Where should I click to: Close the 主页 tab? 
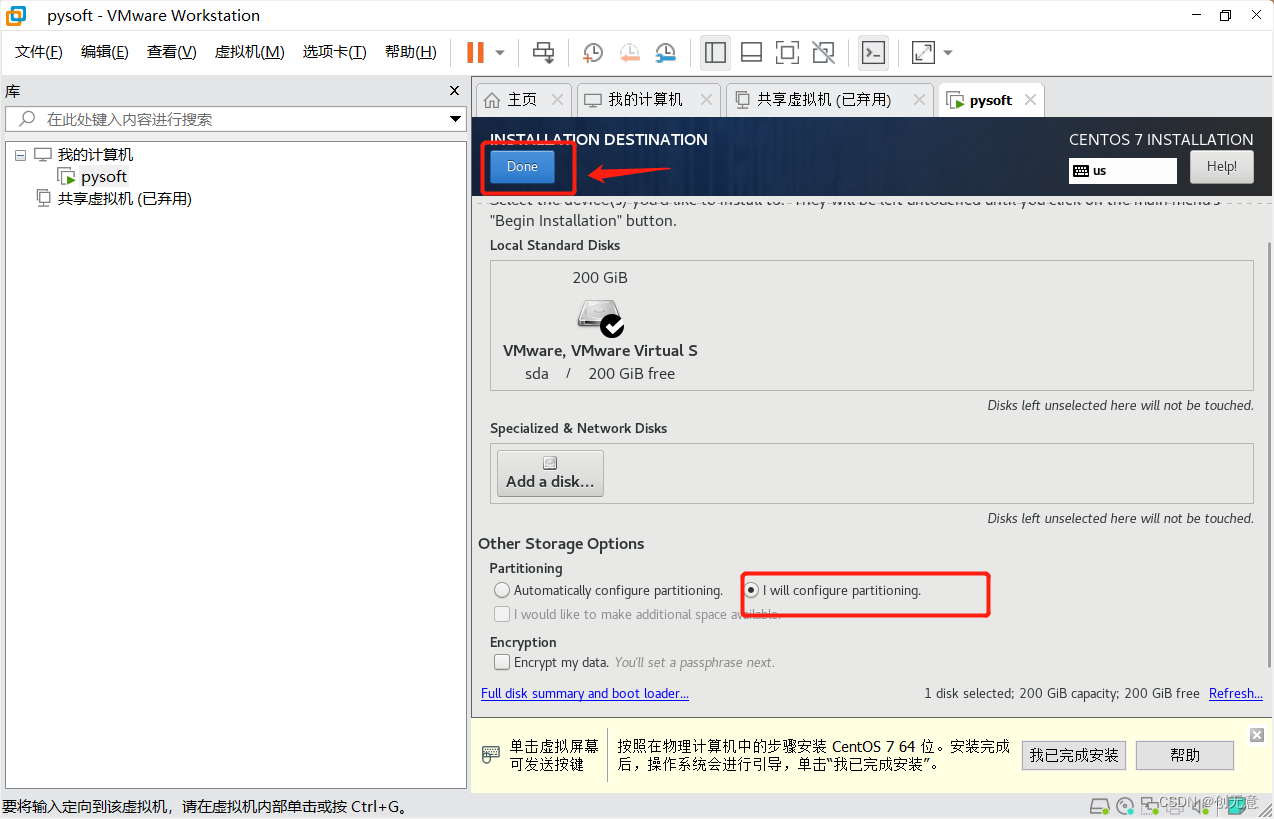pyautogui.click(x=558, y=100)
